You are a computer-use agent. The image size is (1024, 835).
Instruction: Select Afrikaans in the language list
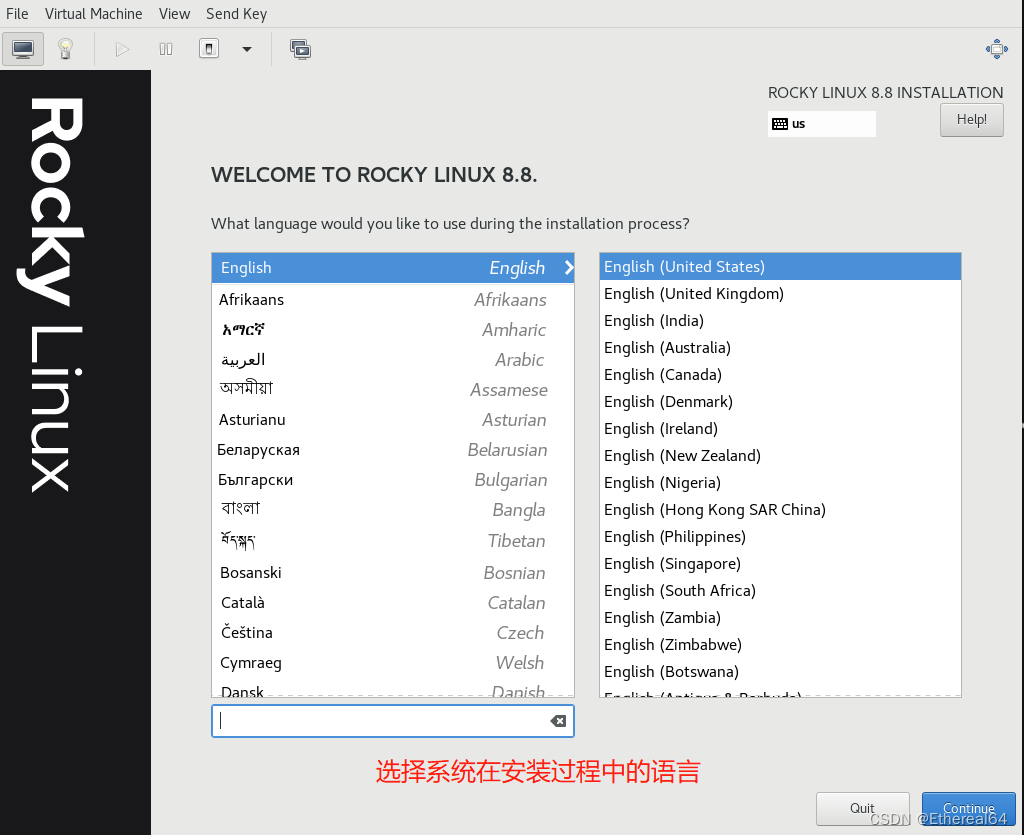(x=392, y=300)
